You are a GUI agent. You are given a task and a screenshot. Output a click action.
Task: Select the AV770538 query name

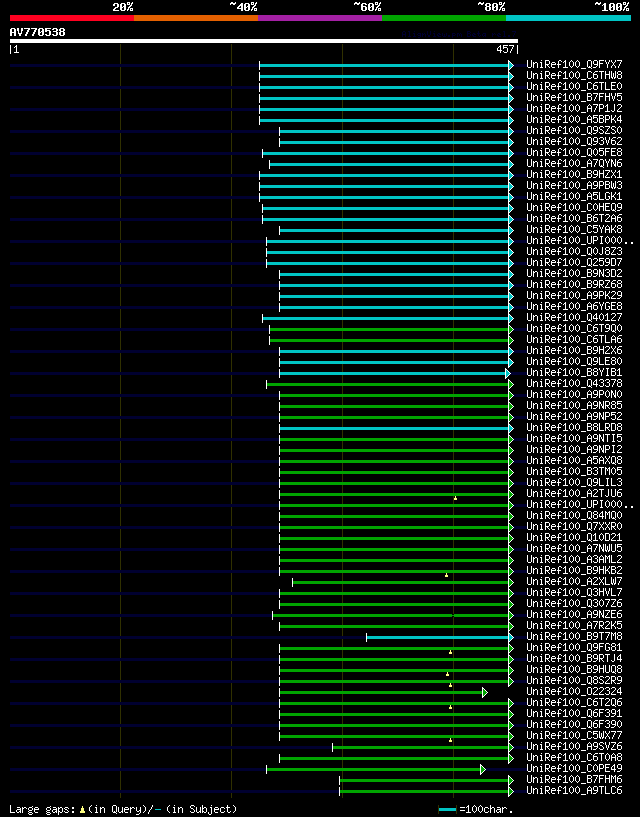pos(38,32)
